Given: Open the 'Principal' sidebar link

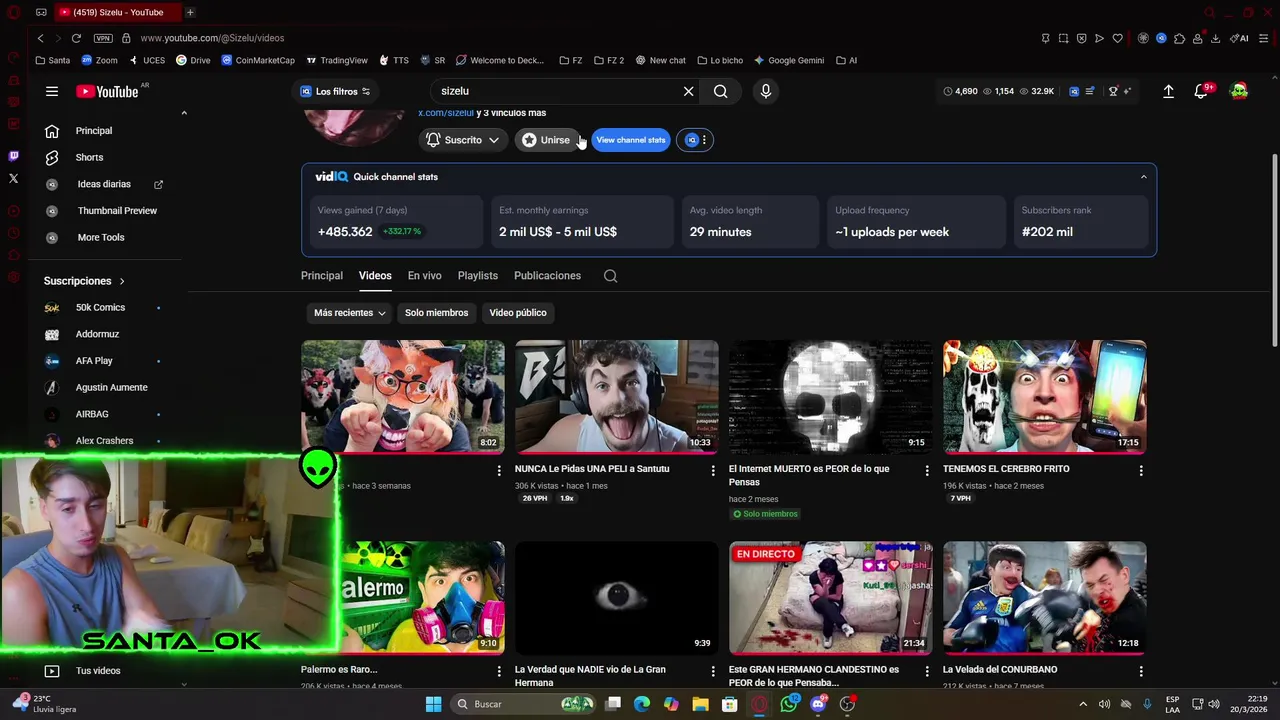Looking at the screenshot, I should tap(94, 131).
